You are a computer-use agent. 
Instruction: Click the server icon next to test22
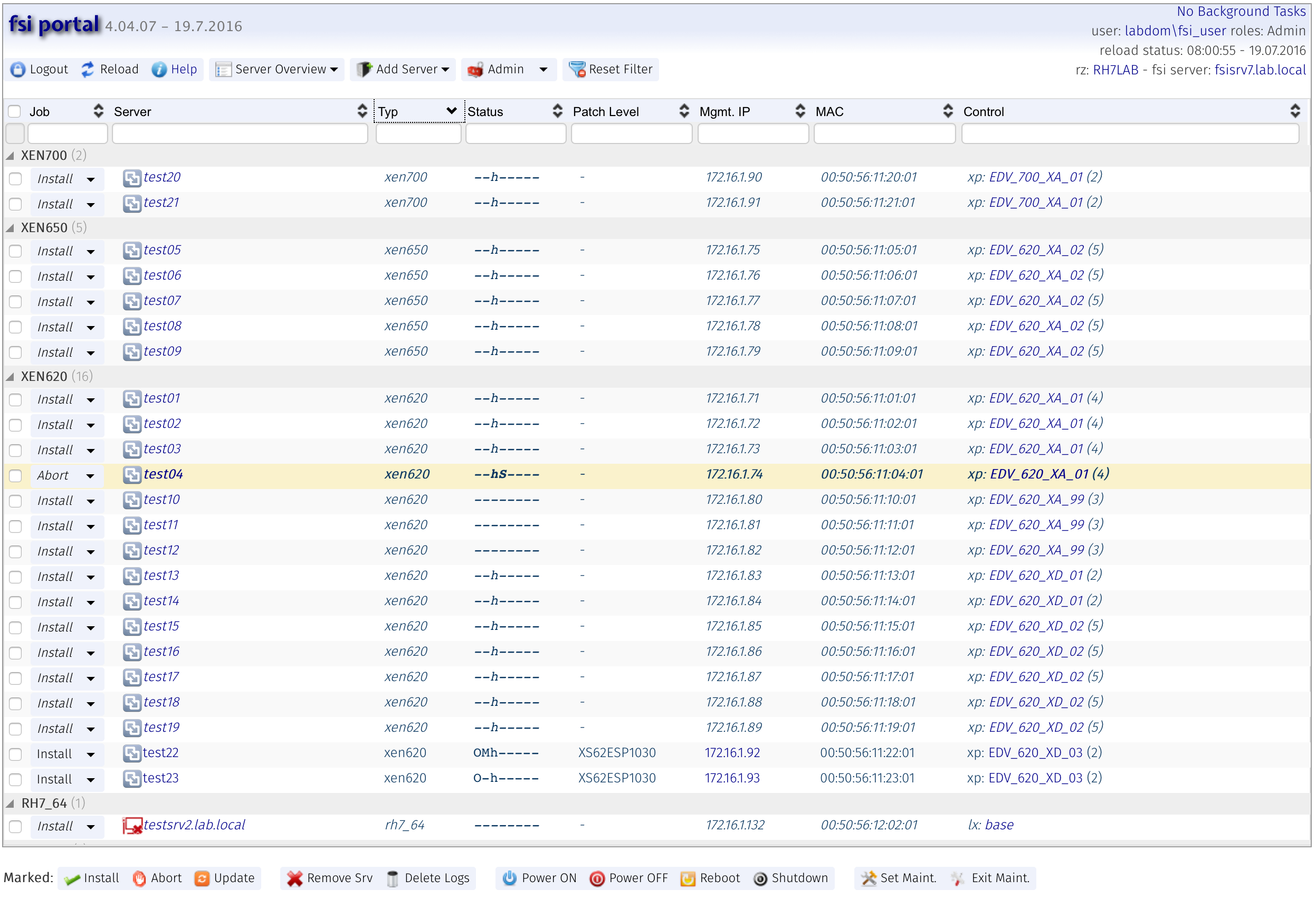(x=132, y=753)
